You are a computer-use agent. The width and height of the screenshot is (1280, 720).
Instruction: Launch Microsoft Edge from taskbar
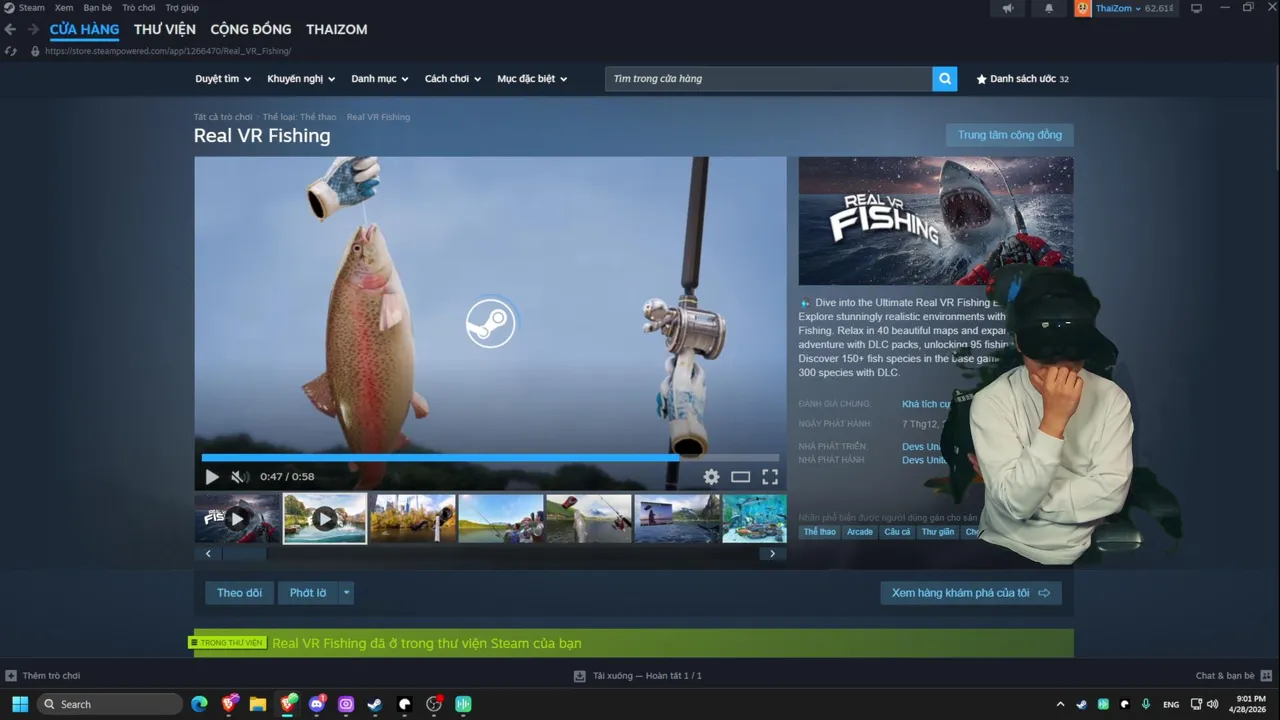(x=199, y=704)
